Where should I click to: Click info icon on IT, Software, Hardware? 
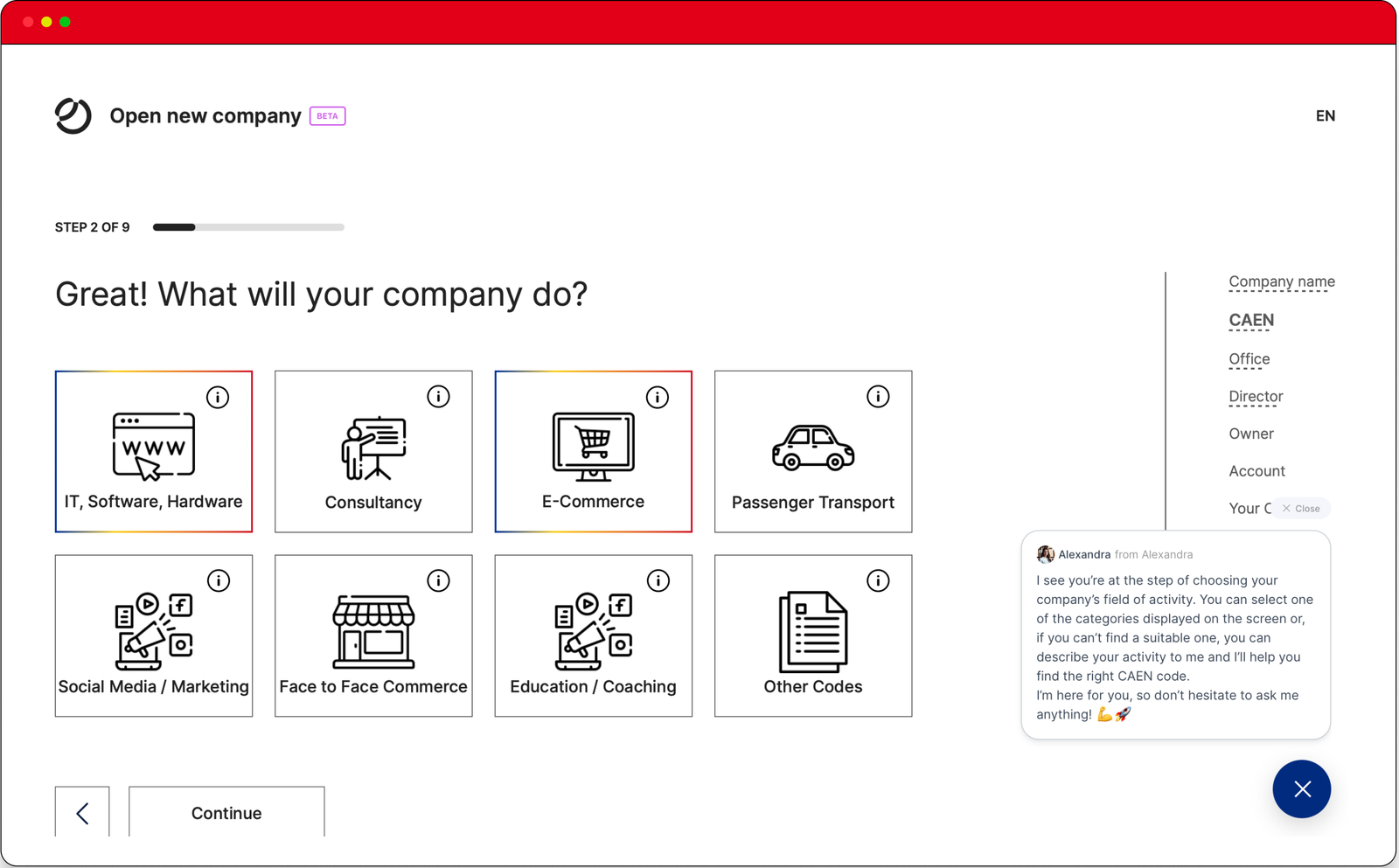tap(218, 398)
